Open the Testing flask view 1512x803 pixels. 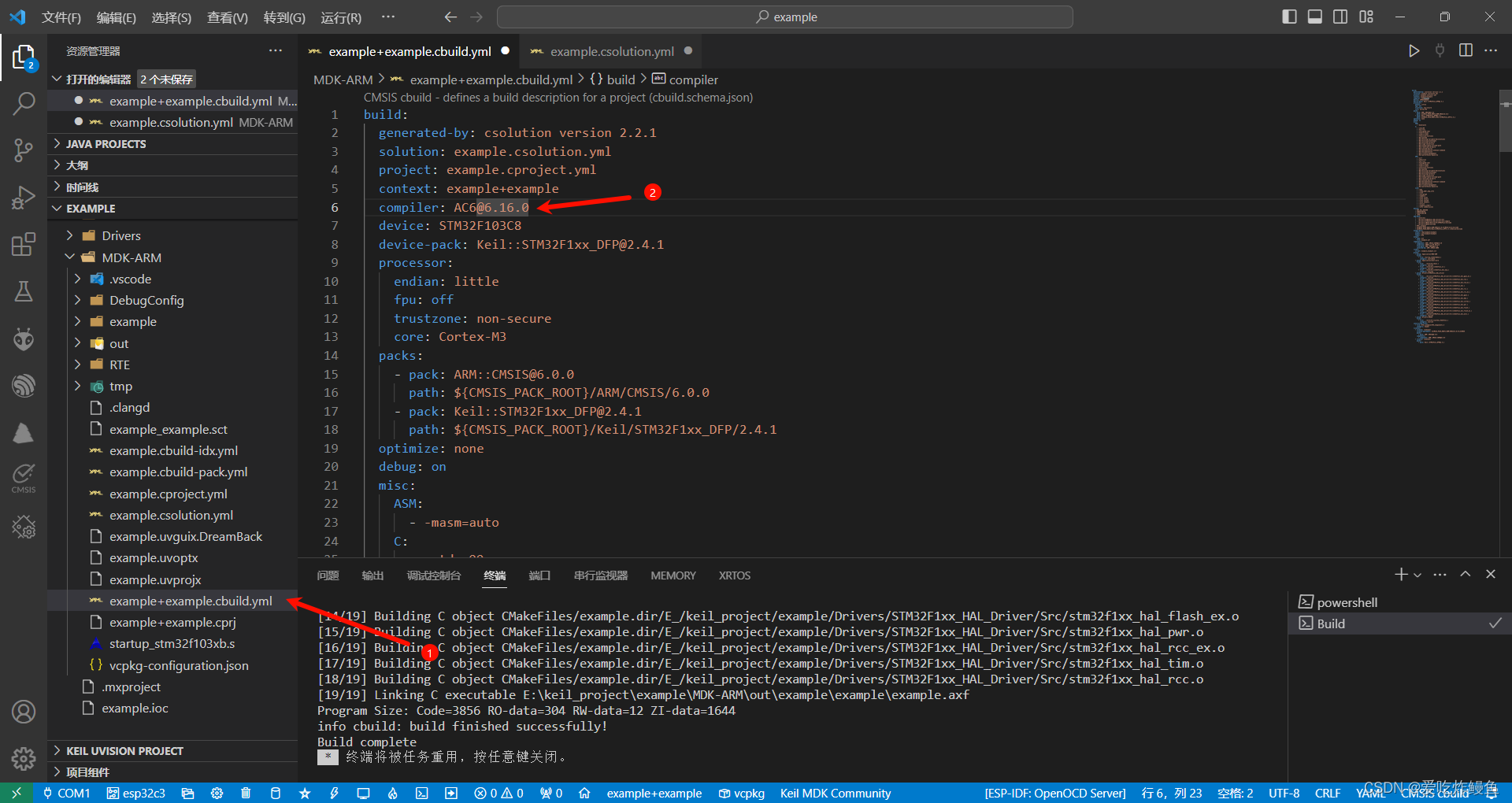(24, 291)
